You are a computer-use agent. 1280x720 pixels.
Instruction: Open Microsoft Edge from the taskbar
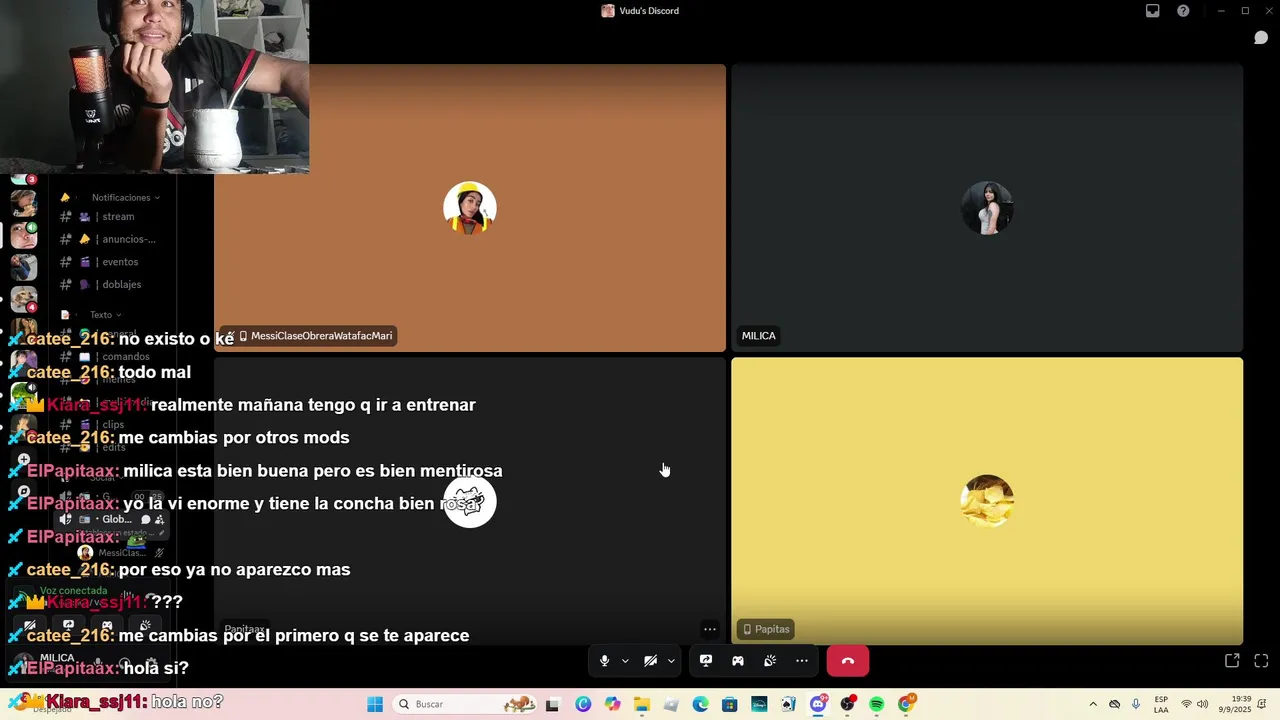click(x=700, y=704)
